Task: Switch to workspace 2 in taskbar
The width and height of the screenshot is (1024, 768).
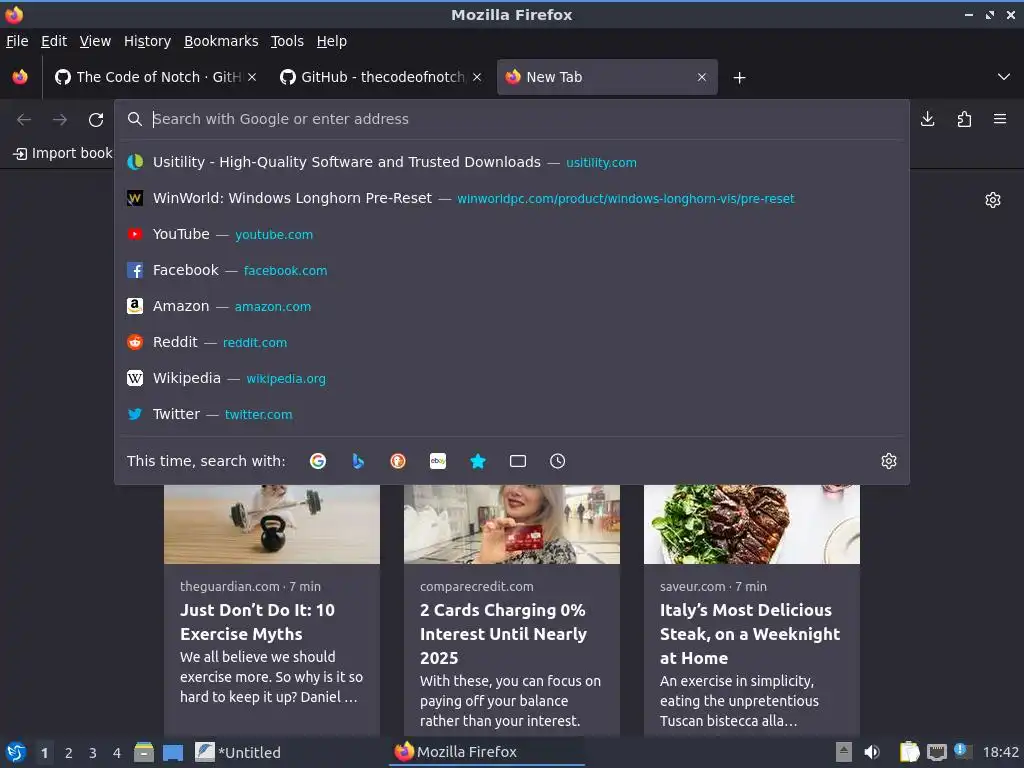Action: coord(69,753)
